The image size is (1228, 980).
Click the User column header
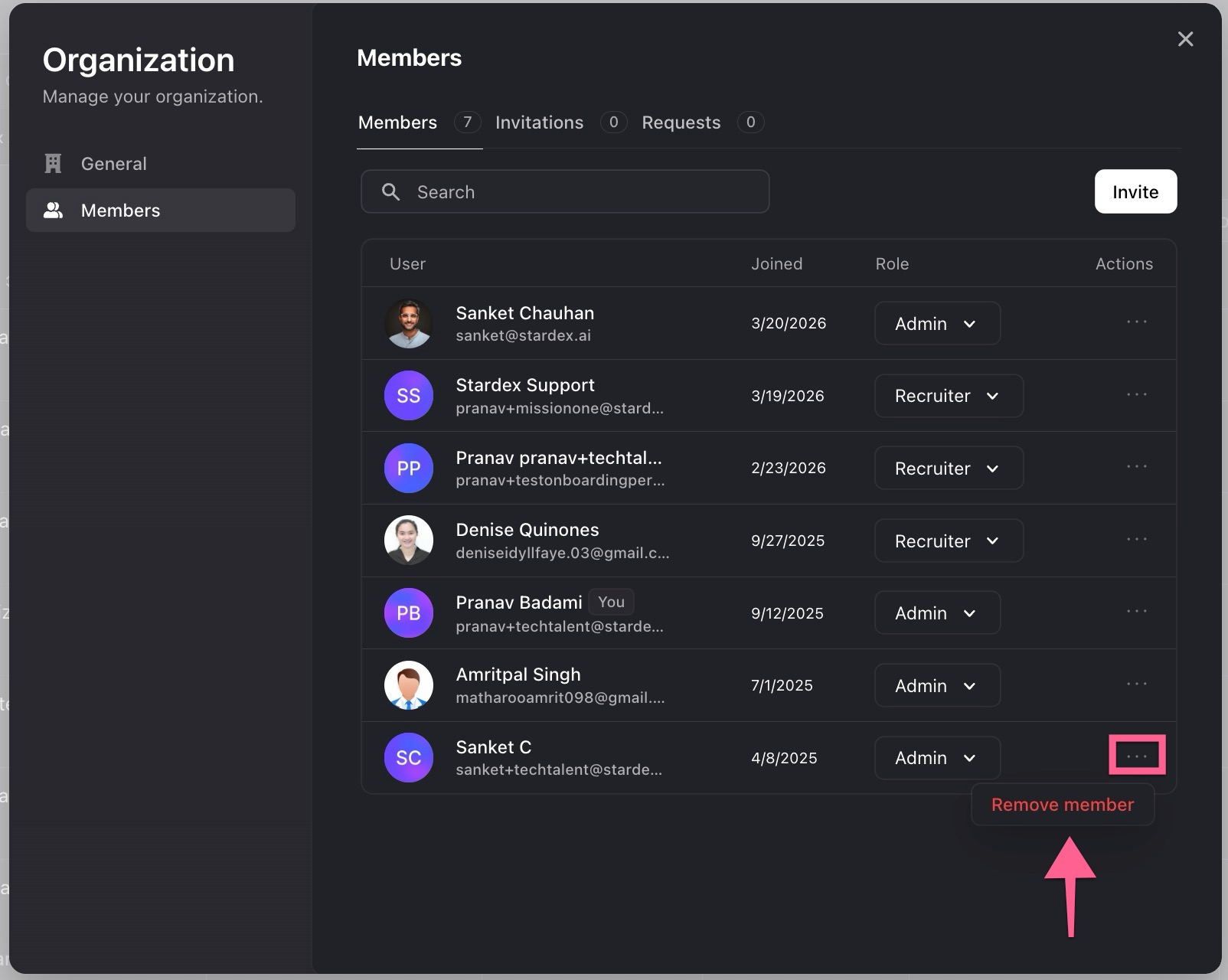[407, 264]
